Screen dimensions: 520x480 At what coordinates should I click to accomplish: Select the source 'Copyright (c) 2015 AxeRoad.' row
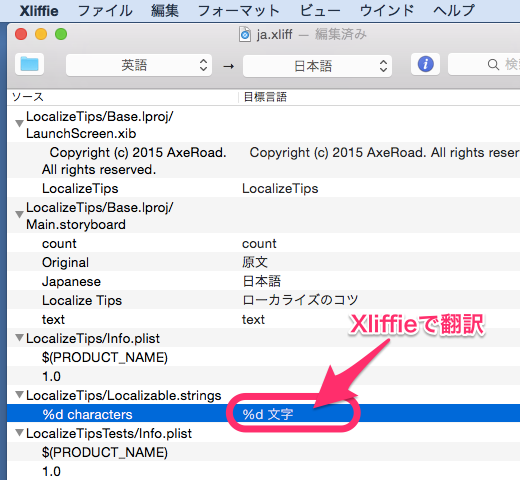click(134, 161)
